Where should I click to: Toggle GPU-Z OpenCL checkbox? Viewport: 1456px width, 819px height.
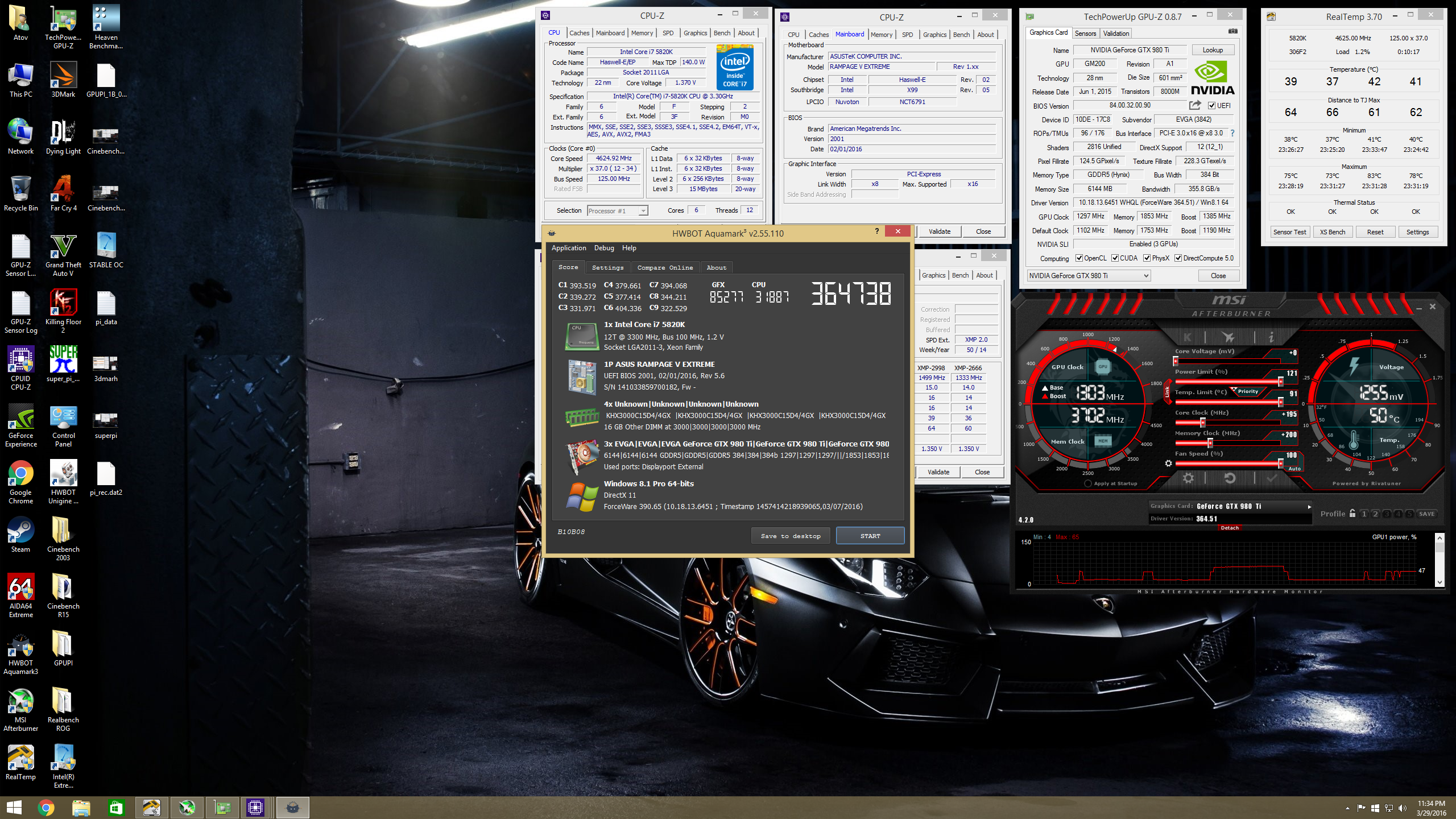point(1079,258)
